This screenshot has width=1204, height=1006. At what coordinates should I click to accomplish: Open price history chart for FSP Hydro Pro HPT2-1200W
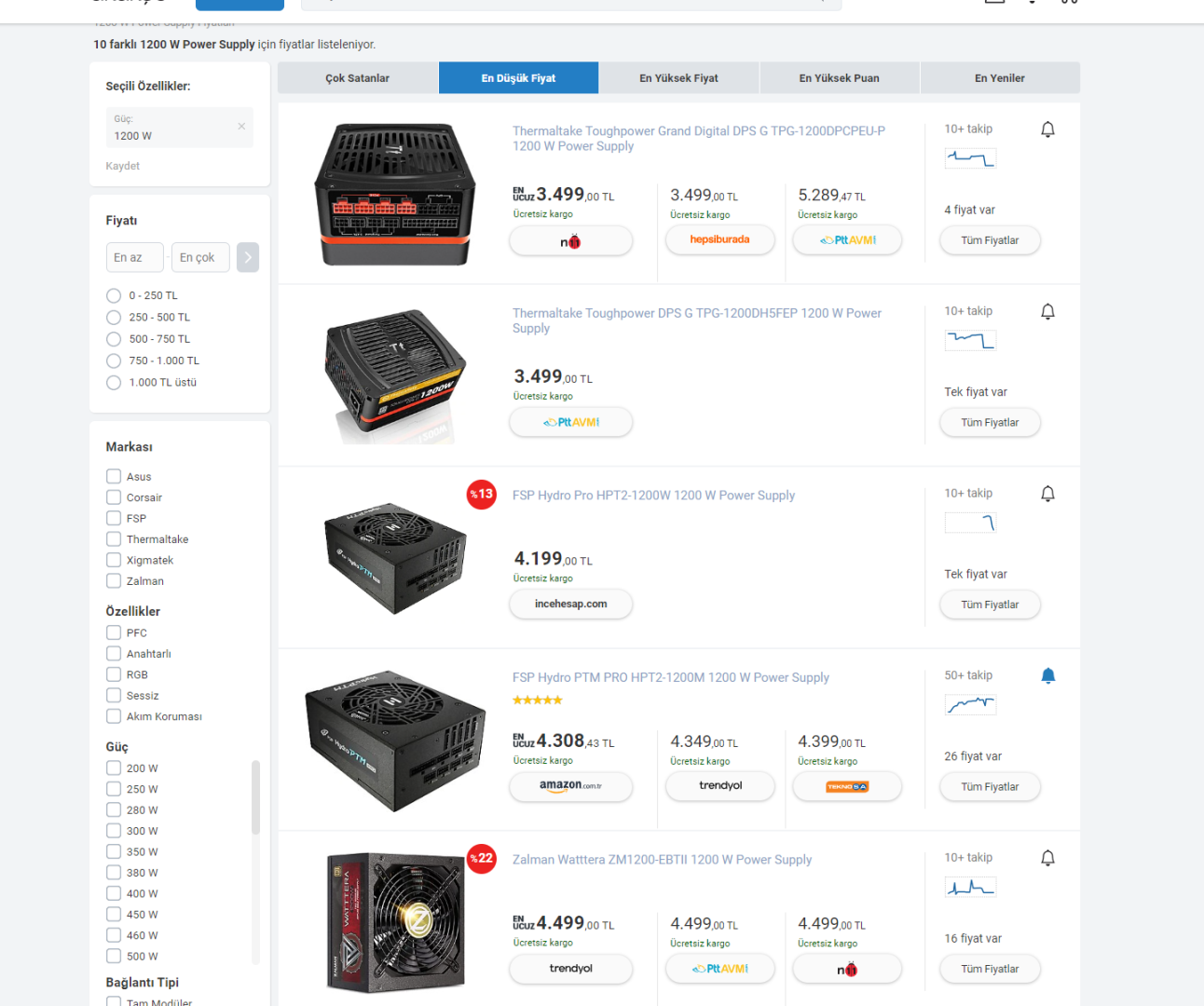[x=970, y=523]
